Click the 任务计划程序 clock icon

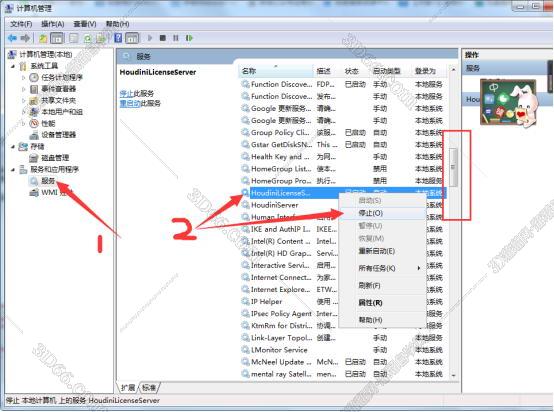(34, 77)
